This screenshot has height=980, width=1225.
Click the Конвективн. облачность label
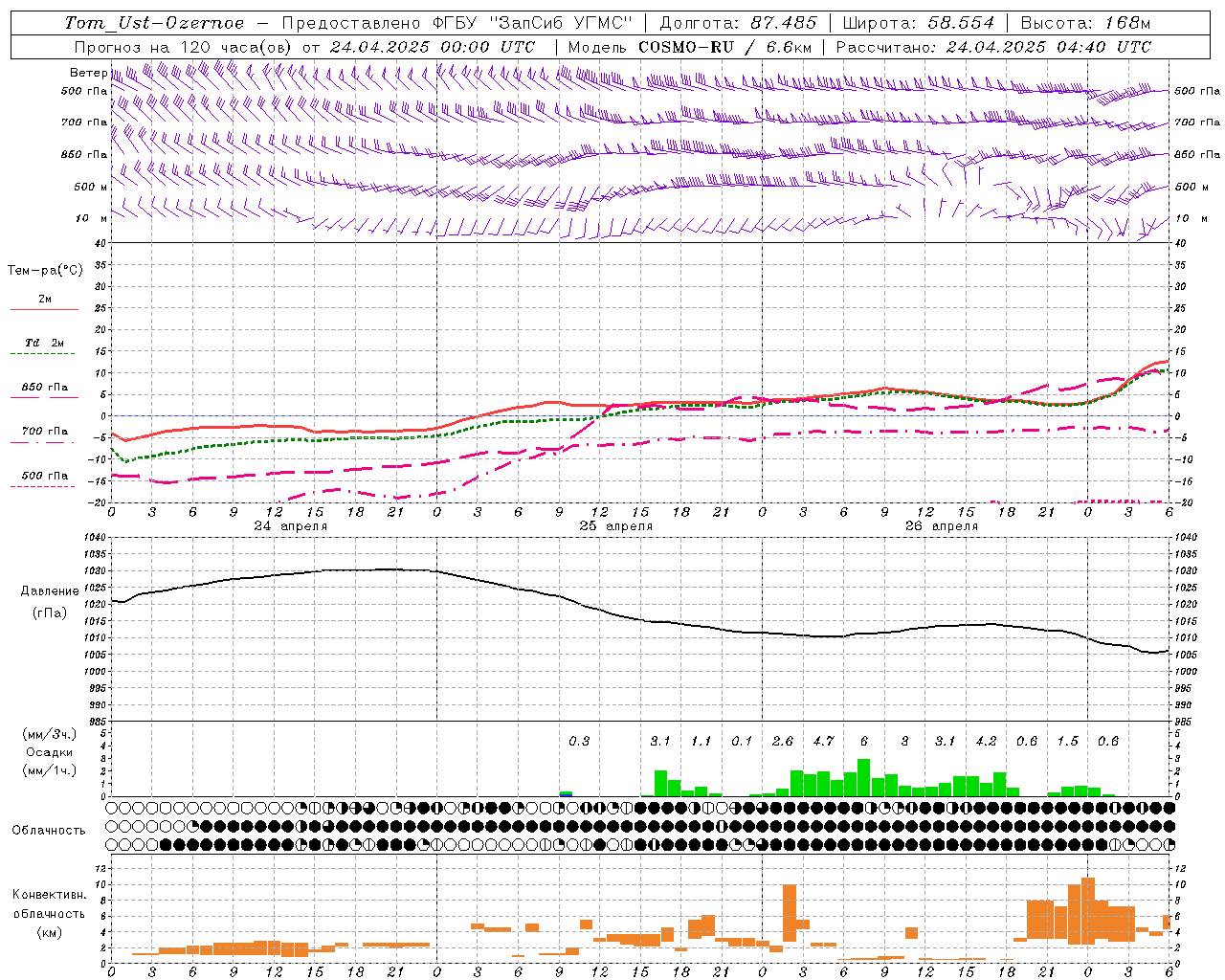[49, 904]
